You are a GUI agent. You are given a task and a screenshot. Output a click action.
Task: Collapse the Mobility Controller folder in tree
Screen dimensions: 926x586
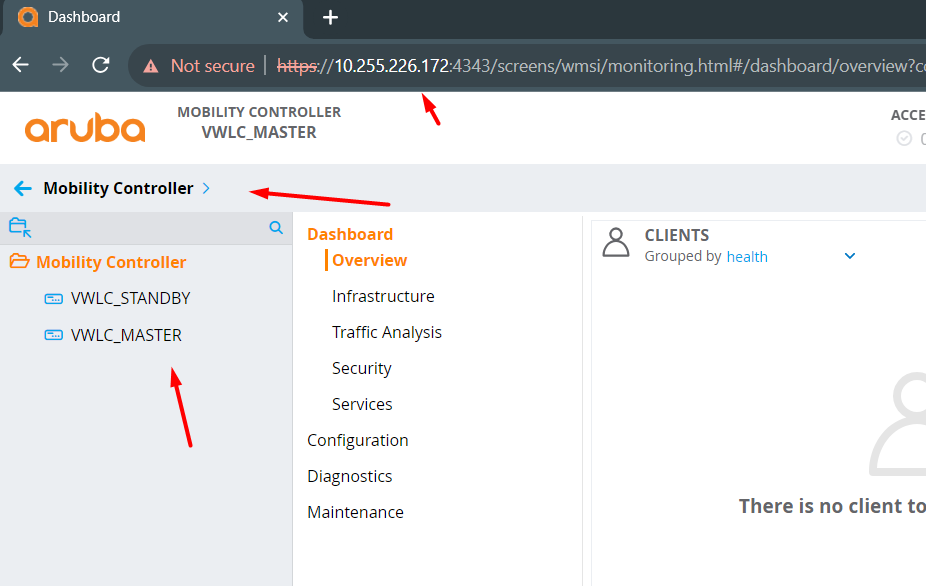19,262
